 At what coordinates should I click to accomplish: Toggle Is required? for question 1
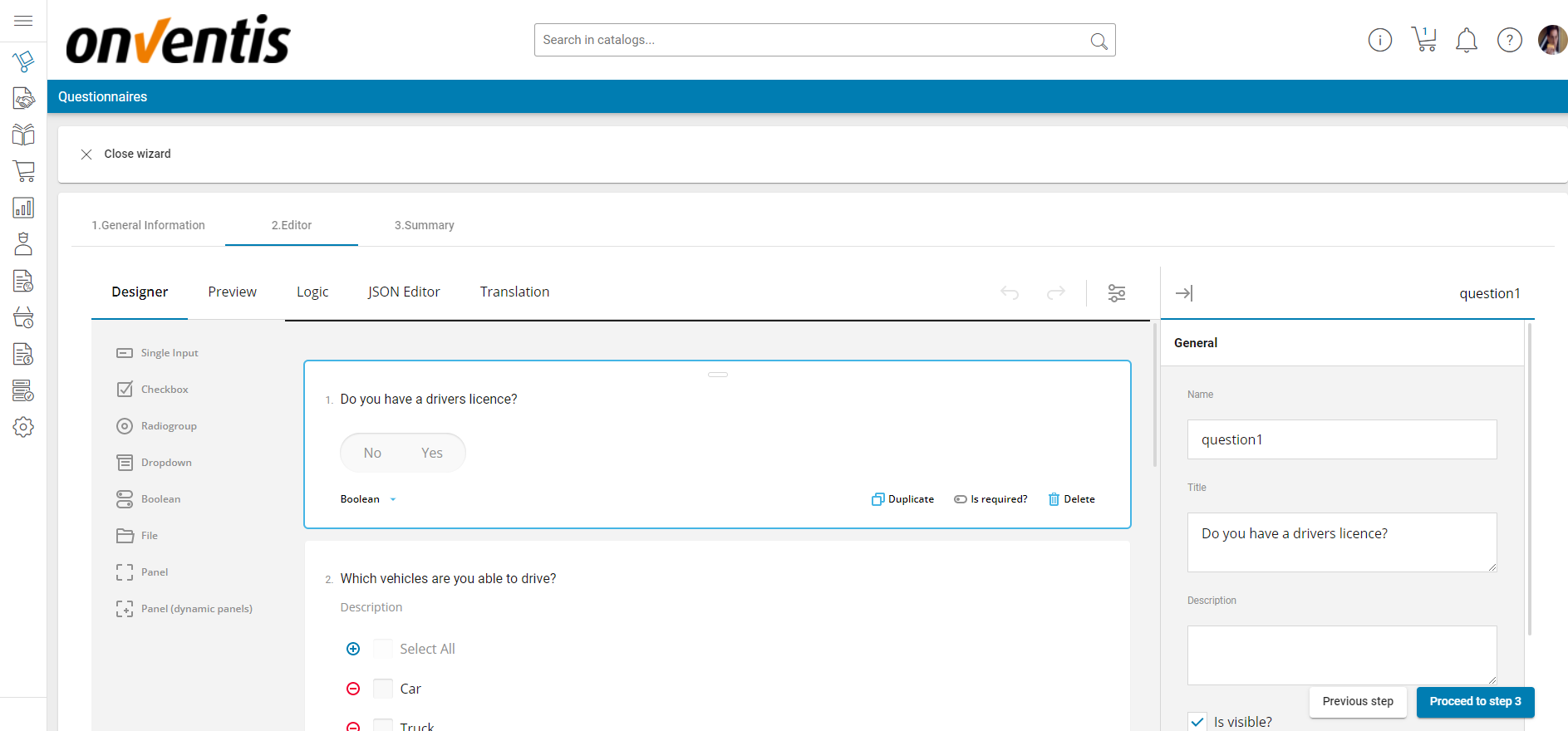[x=990, y=499]
